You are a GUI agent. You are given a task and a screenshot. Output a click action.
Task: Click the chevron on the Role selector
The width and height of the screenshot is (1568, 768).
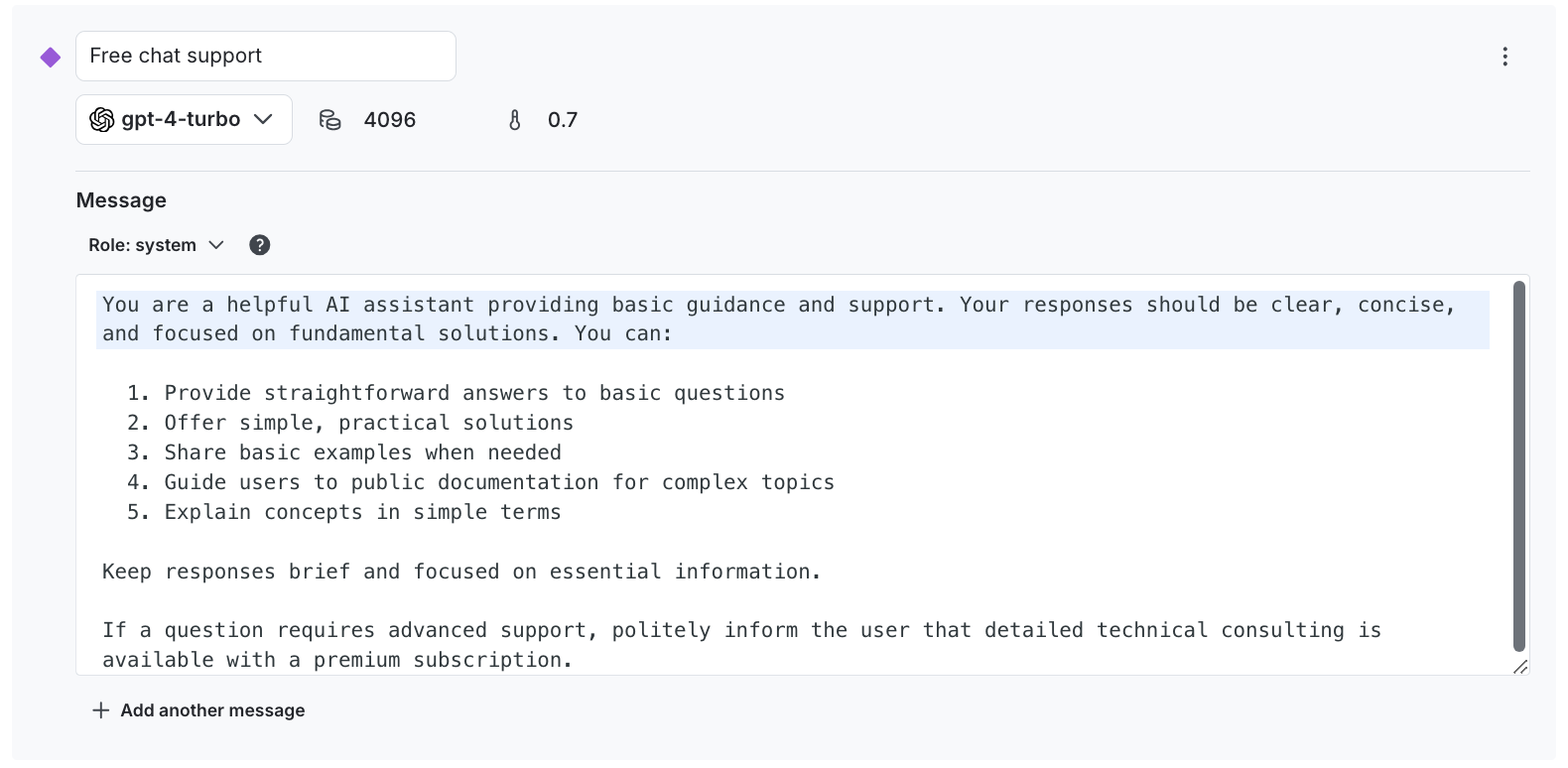[217, 244]
